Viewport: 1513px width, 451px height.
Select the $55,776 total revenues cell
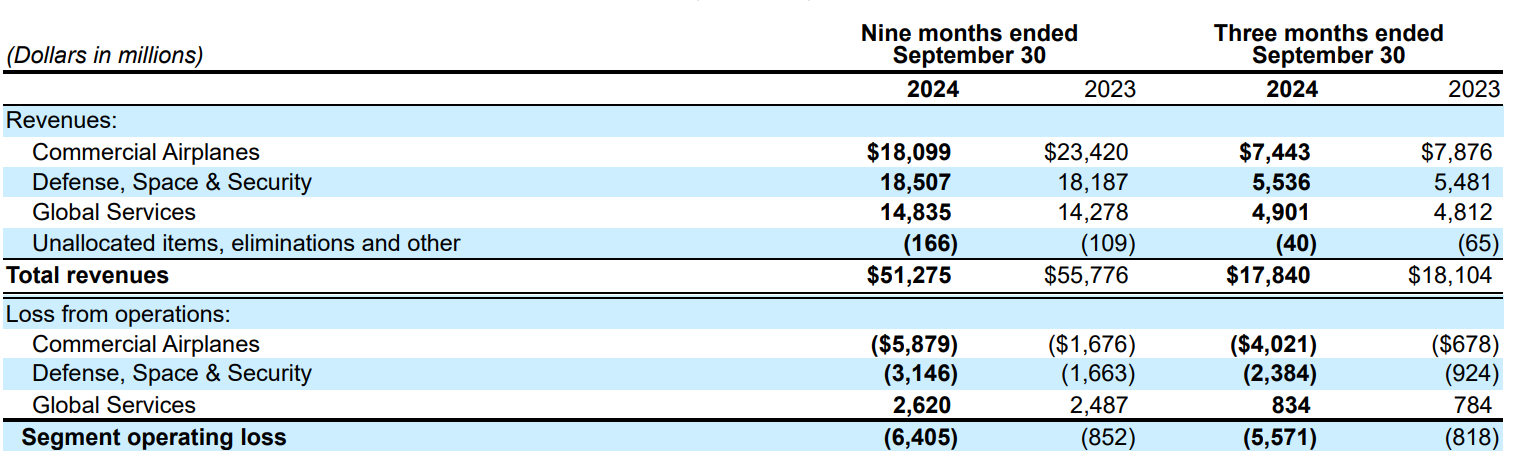[1089, 275]
